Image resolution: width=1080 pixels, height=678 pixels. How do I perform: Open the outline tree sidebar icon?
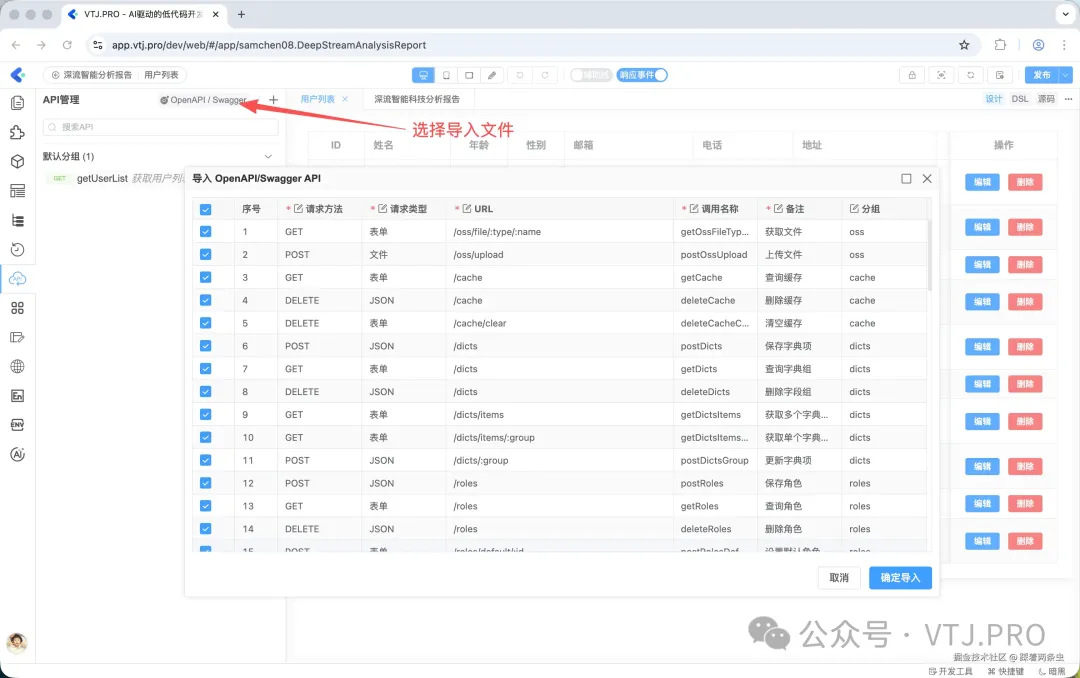pos(18,220)
